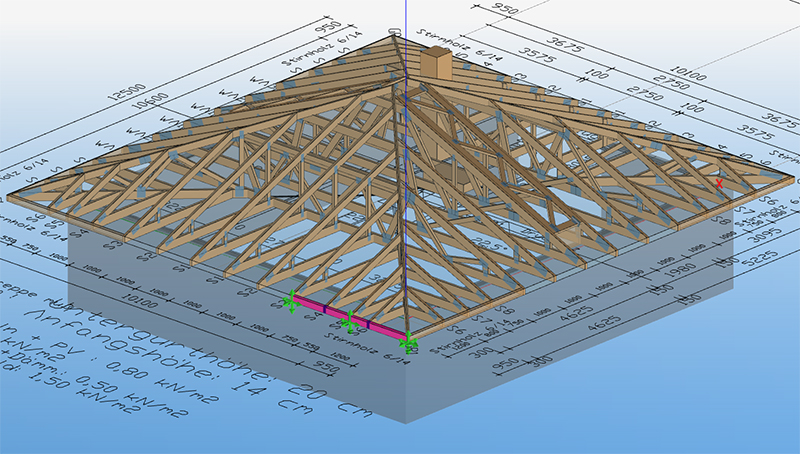This screenshot has width=800, height=454.
Task: Click green support marker at roof corner
Action: (408, 343)
